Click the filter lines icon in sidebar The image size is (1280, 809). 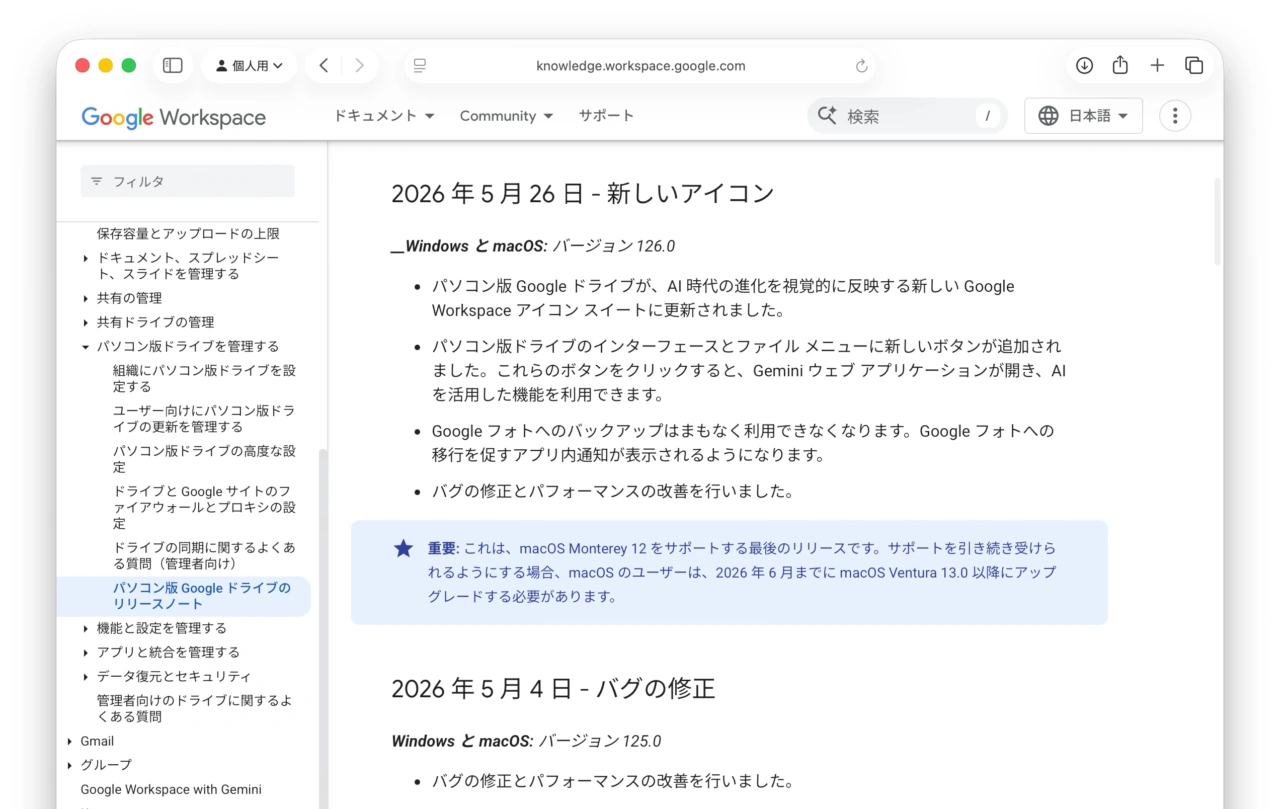[97, 181]
